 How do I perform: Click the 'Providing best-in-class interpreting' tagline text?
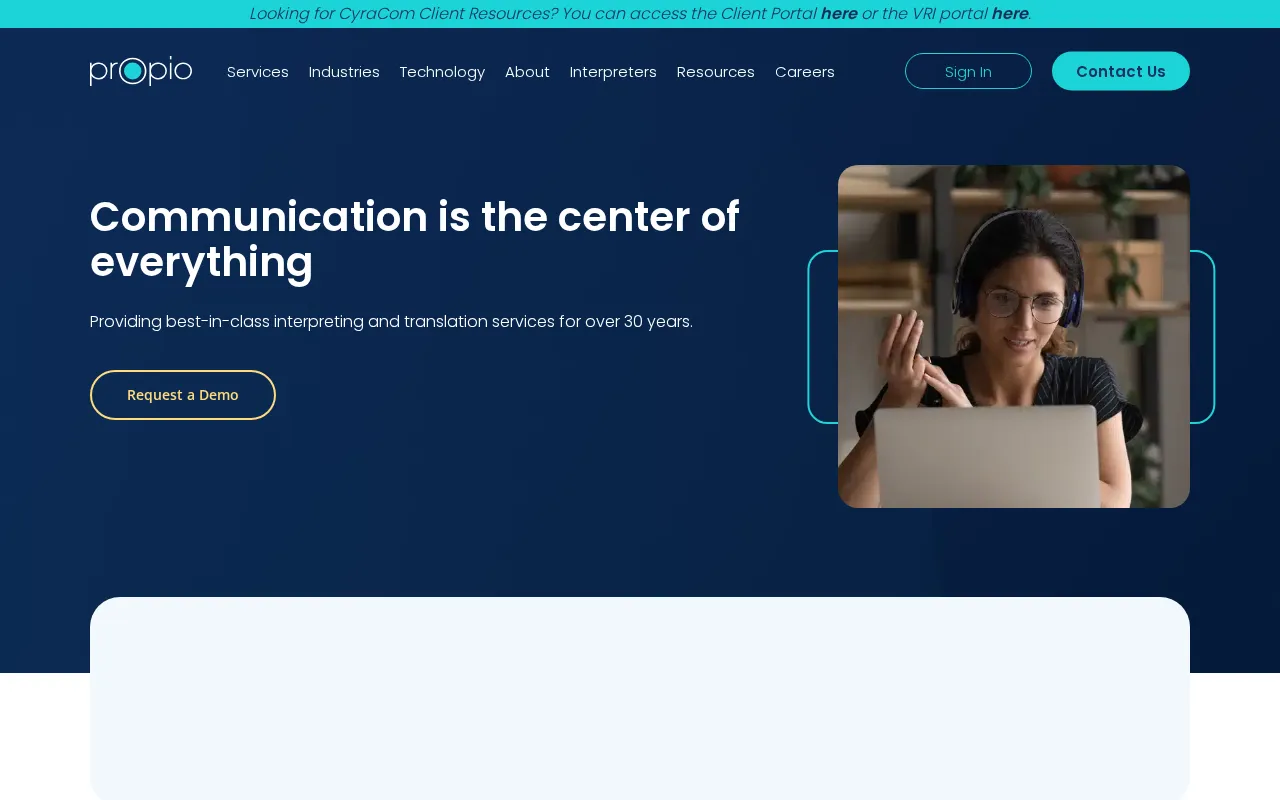click(391, 322)
